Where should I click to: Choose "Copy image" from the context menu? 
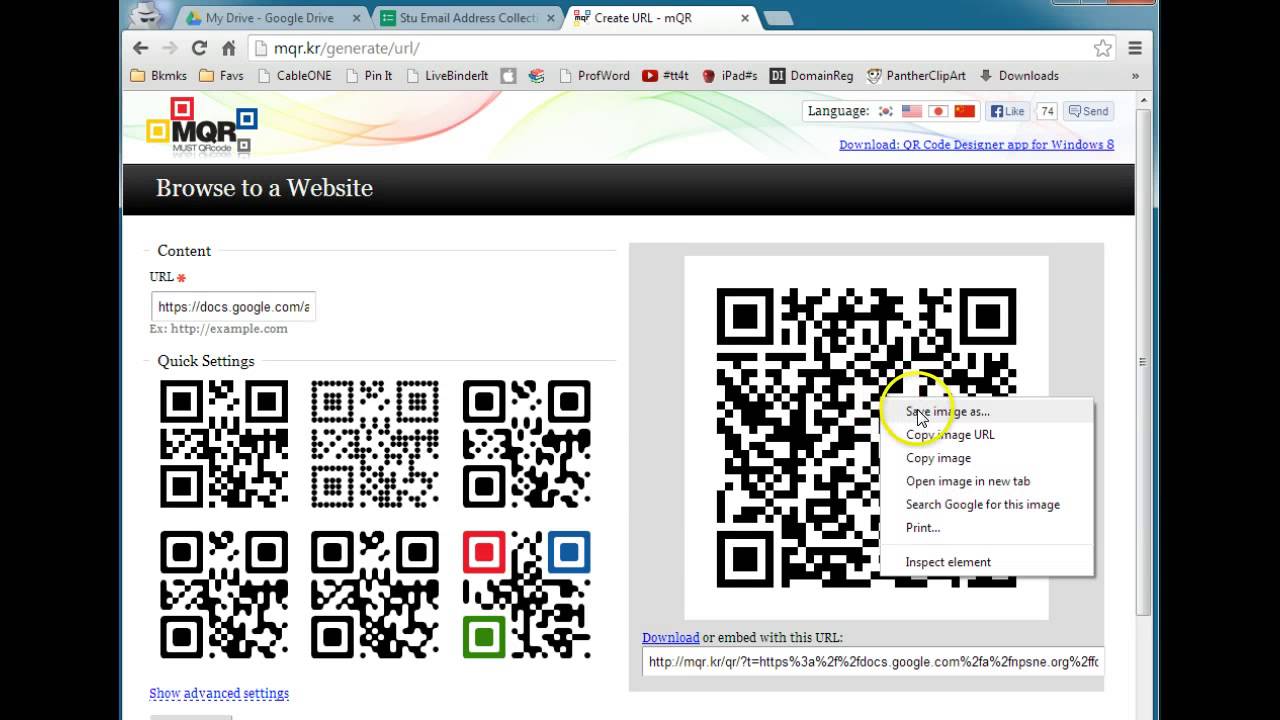(987, 457)
